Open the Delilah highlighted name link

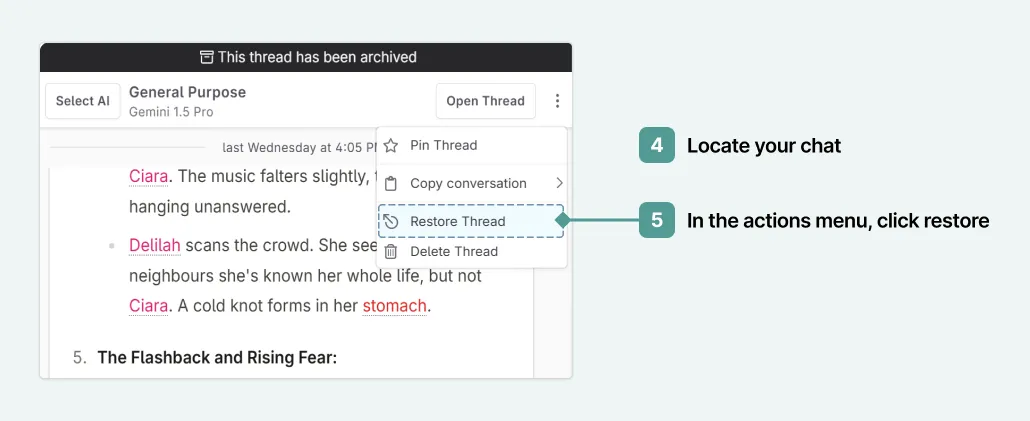coord(154,245)
